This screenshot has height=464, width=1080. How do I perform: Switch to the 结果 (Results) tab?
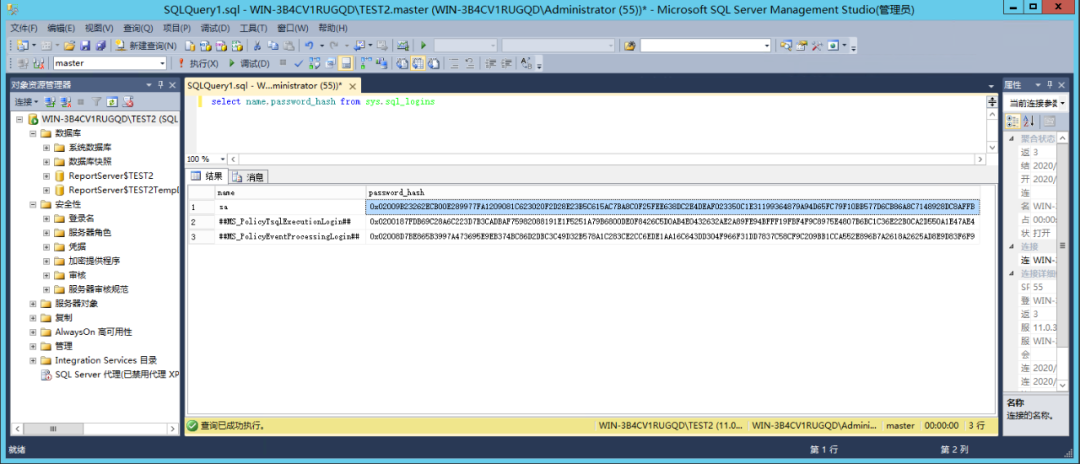pos(207,176)
